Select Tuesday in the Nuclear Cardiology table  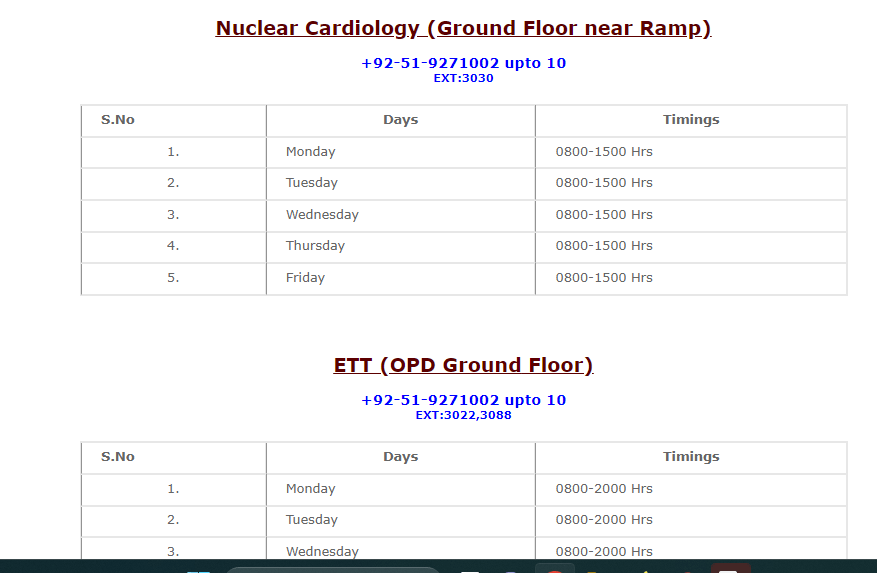click(x=312, y=183)
